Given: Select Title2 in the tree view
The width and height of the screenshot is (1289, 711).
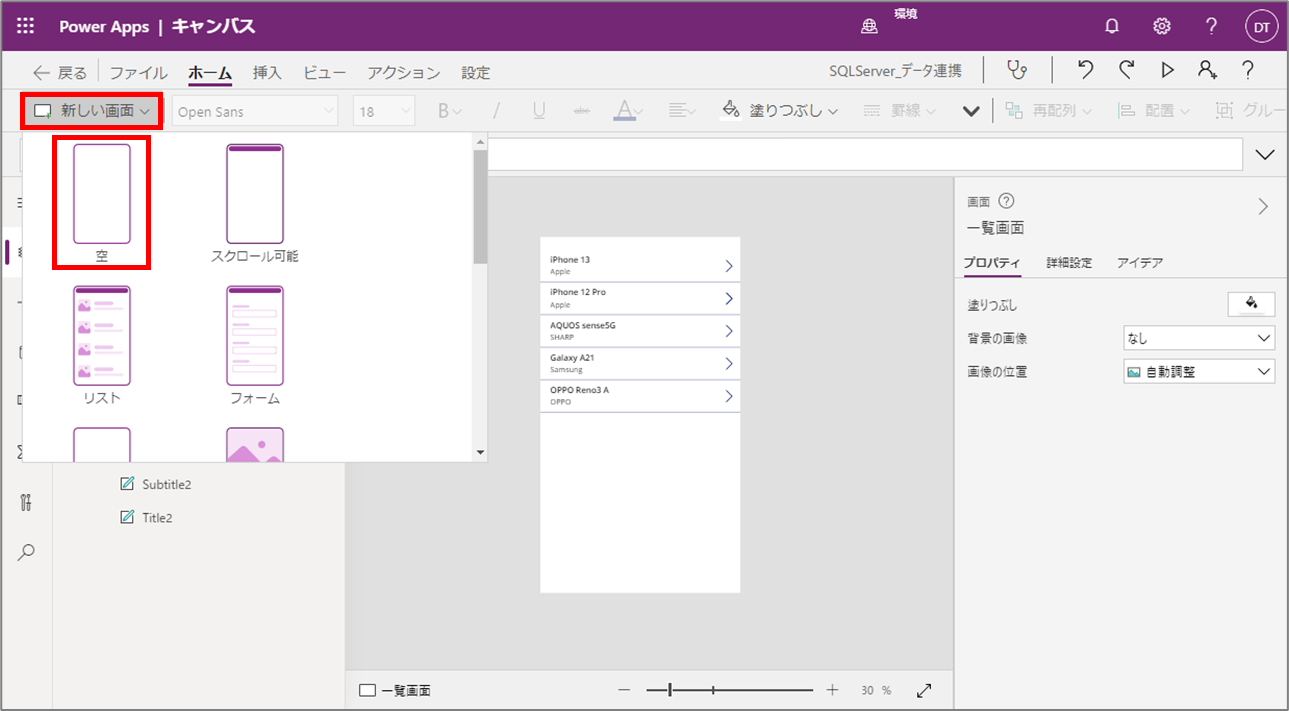Looking at the screenshot, I should 157,517.
